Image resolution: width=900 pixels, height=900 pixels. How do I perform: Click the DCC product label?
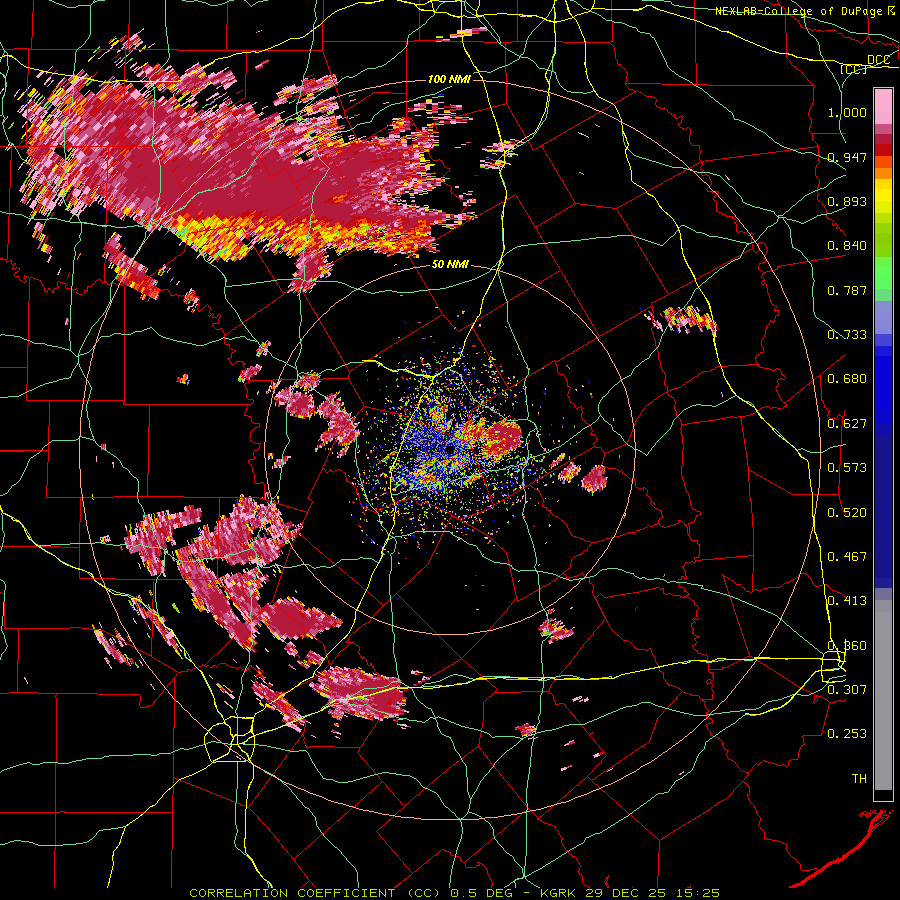tap(878, 60)
